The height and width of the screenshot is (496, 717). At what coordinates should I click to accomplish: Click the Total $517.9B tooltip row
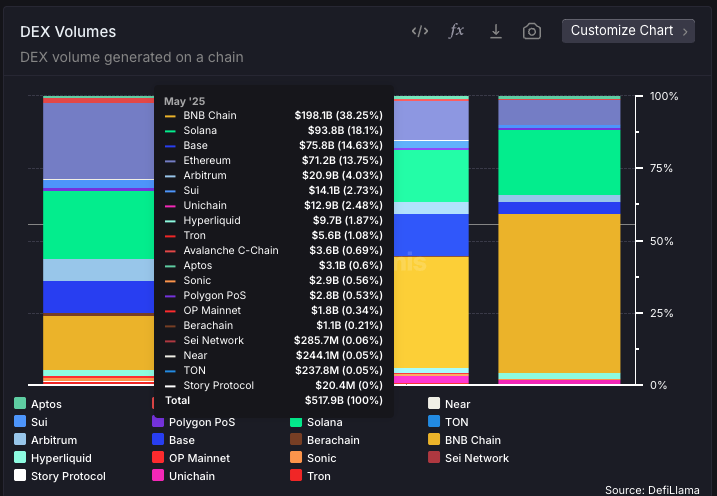click(x=273, y=400)
